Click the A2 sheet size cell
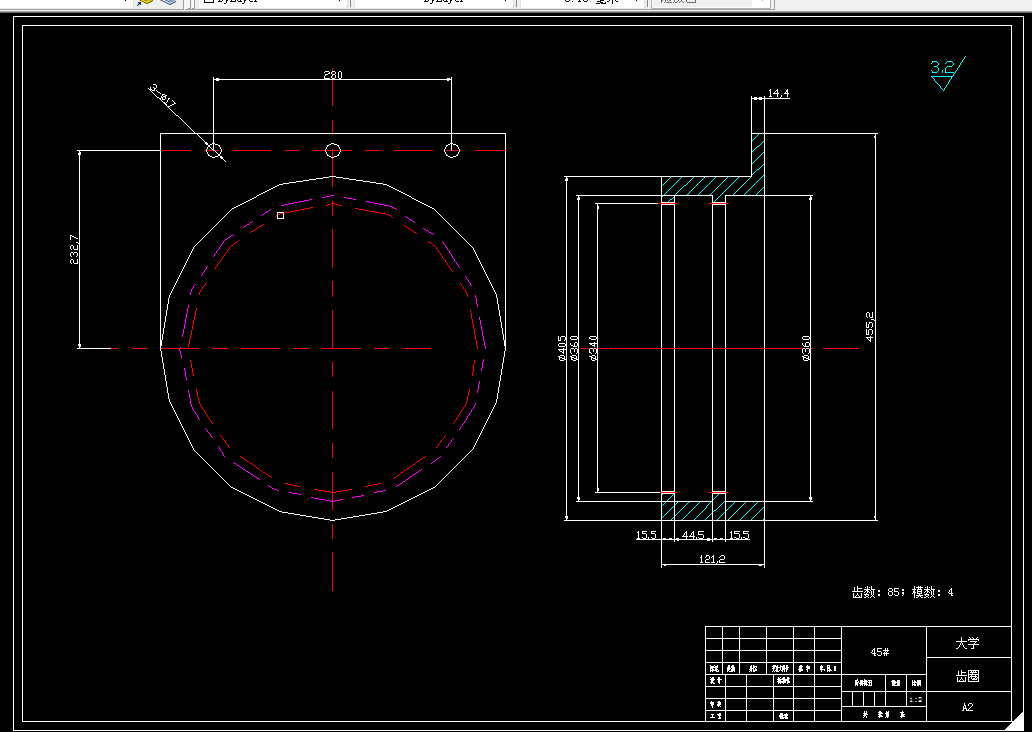The width and height of the screenshot is (1032, 732). pyautogui.click(x=968, y=707)
